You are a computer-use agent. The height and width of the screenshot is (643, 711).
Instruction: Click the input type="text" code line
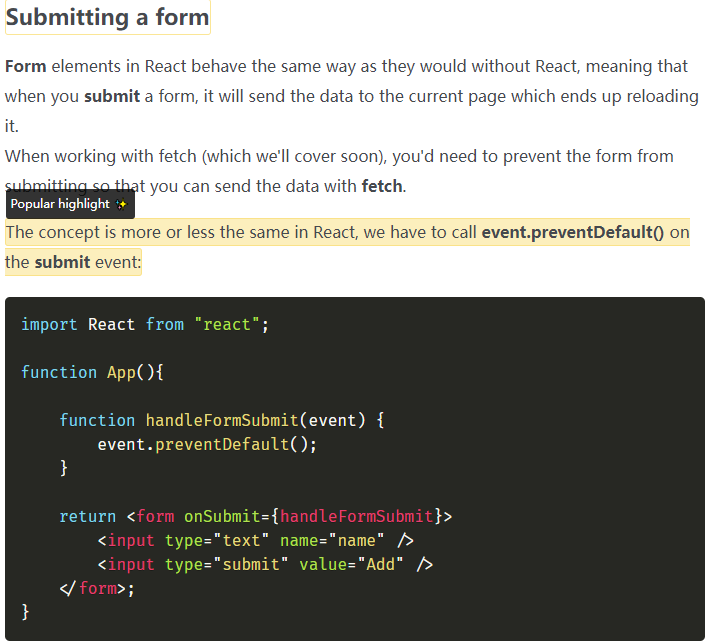click(x=256, y=541)
